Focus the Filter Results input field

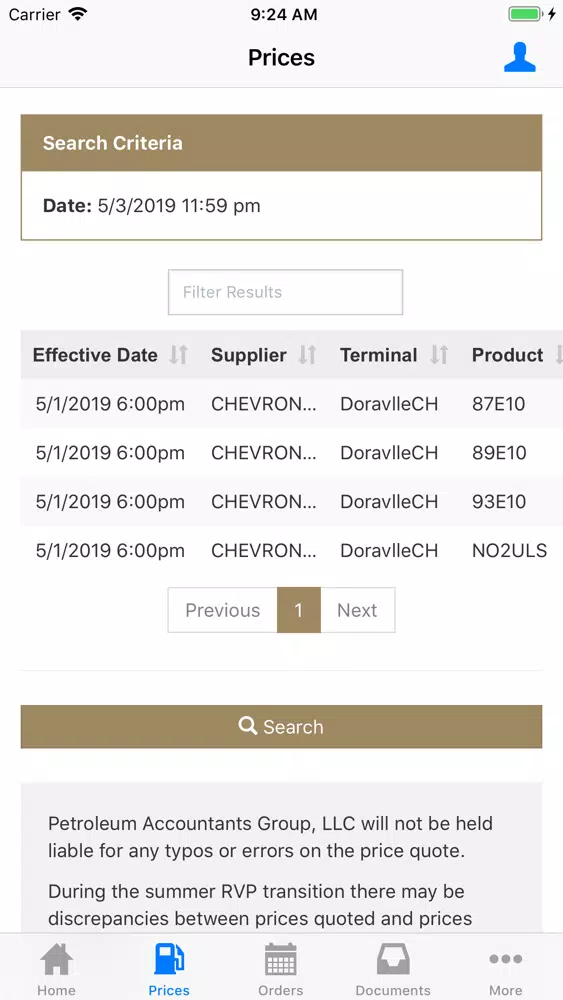point(285,292)
